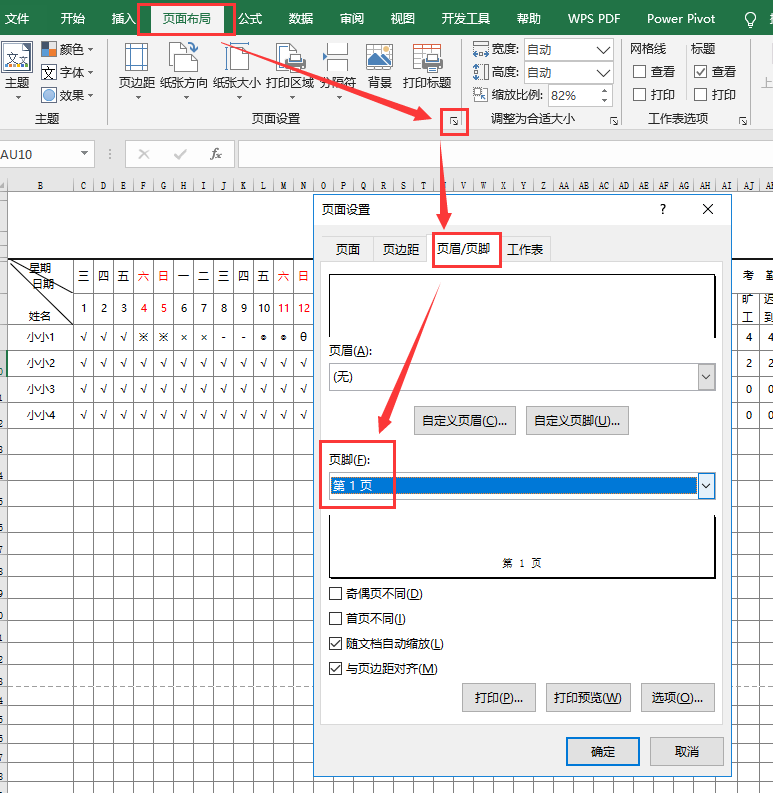Click the Print Preview (打印预览) button

click(x=588, y=697)
